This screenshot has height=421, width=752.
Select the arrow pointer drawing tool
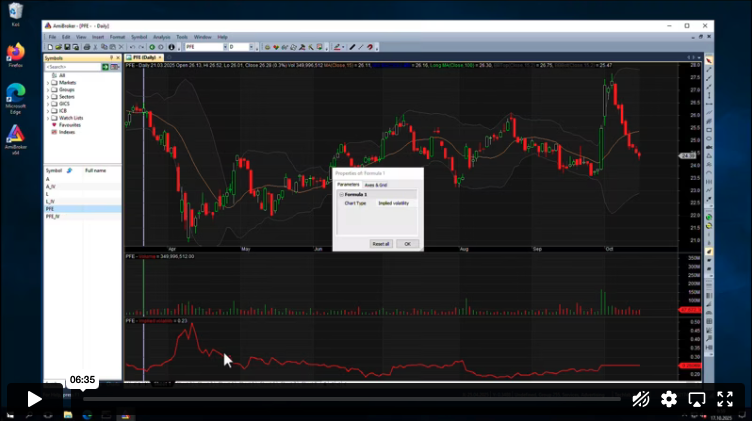[x=709, y=60]
